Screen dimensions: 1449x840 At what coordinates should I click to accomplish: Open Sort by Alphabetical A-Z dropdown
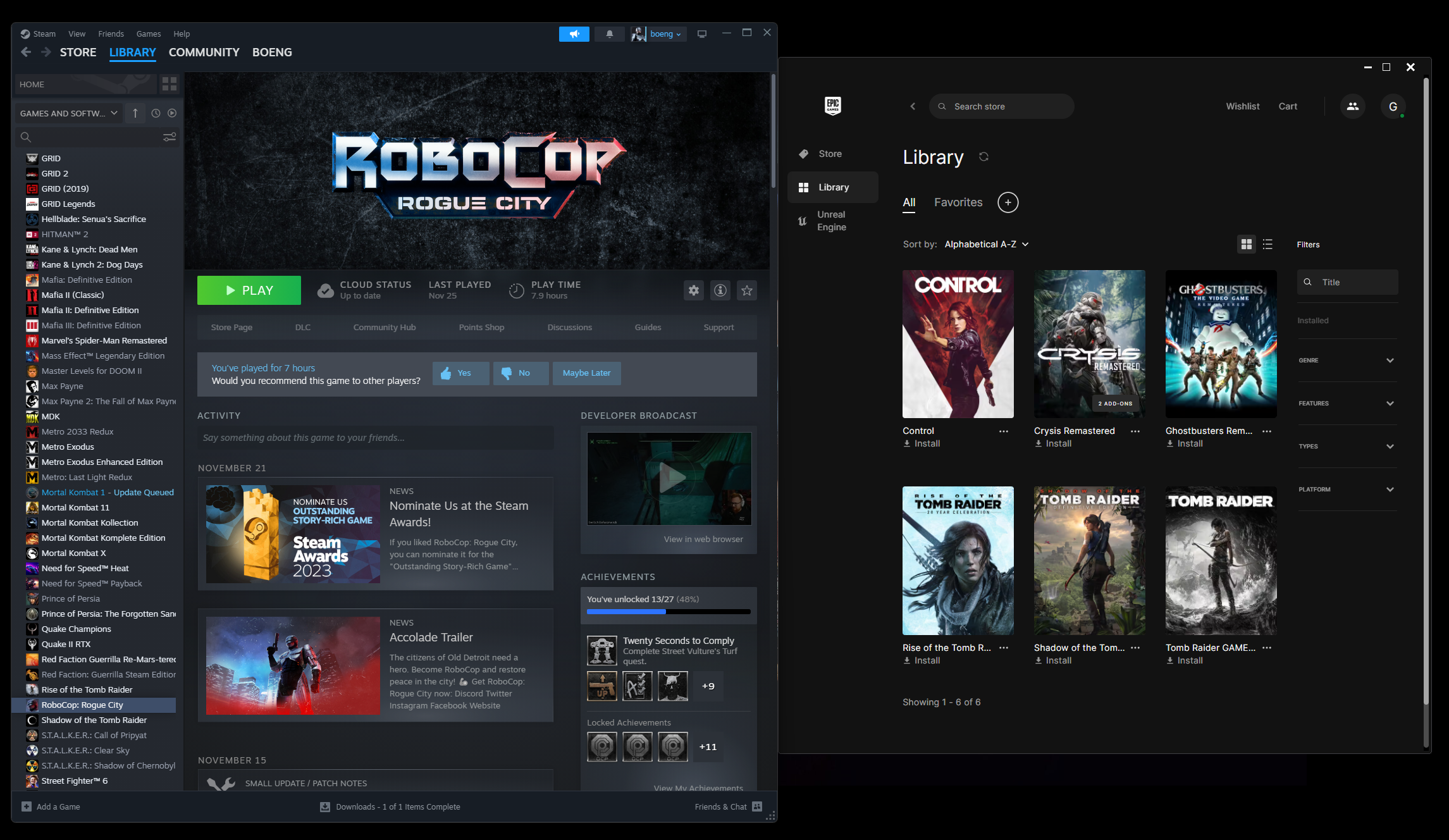coord(987,244)
